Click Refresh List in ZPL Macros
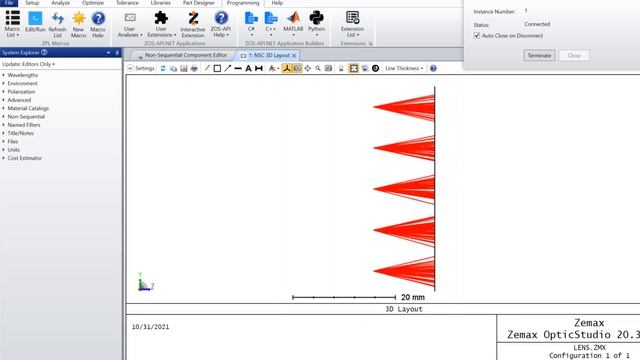640x360 pixels. (x=57, y=24)
